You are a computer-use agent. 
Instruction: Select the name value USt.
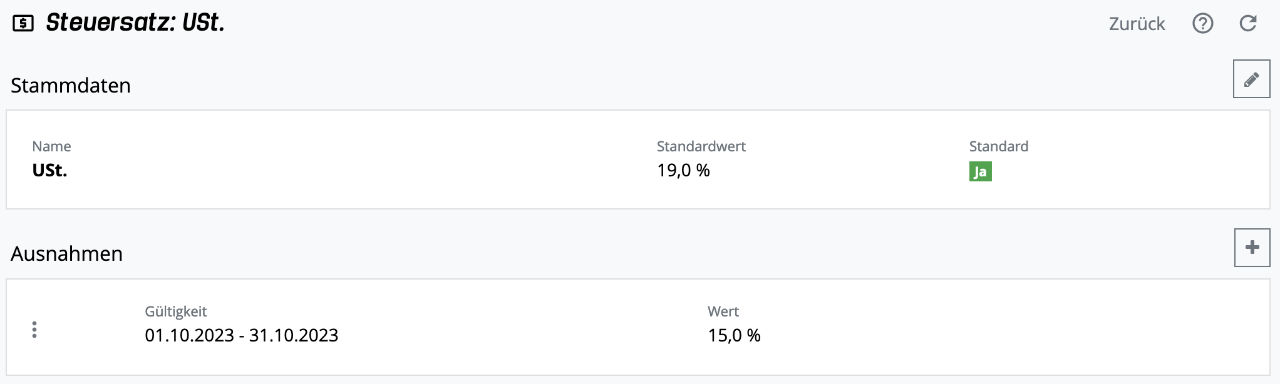tap(49, 171)
